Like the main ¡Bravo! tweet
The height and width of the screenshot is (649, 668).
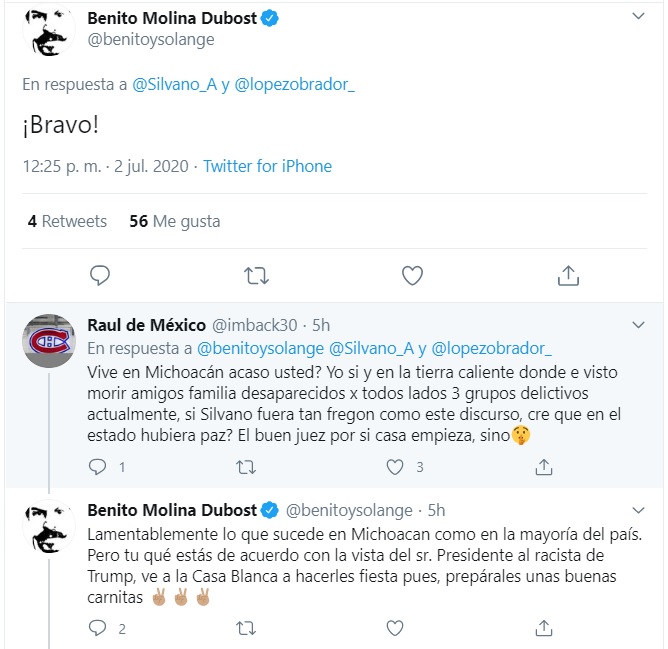pyautogui.click(x=411, y=275)
